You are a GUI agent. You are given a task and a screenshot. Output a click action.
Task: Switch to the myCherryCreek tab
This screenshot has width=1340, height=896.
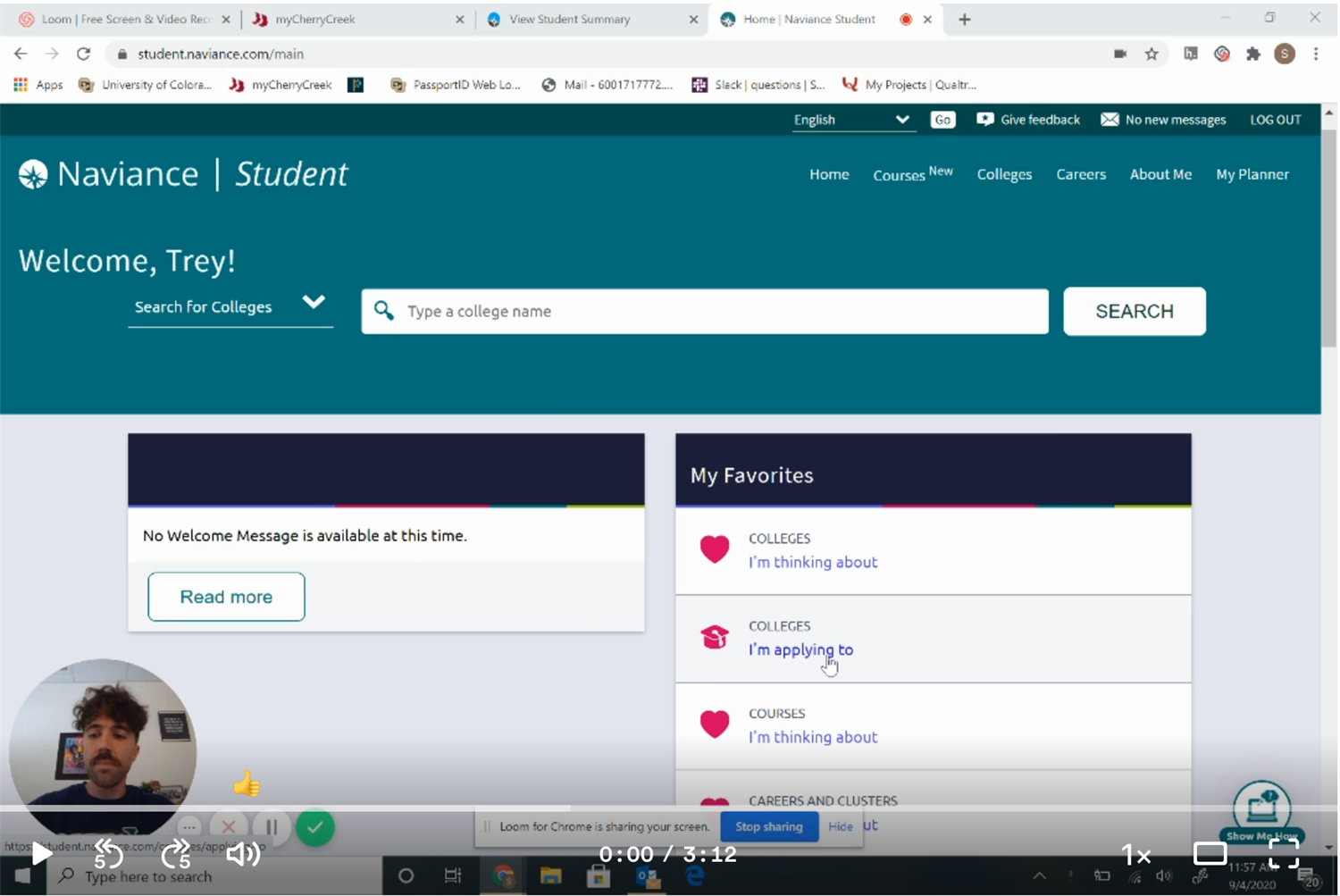coord(356,19)
